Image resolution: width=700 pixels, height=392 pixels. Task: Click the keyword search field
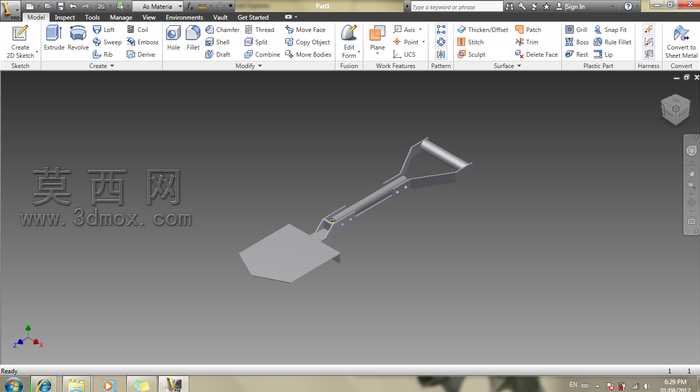pos(457,7)
